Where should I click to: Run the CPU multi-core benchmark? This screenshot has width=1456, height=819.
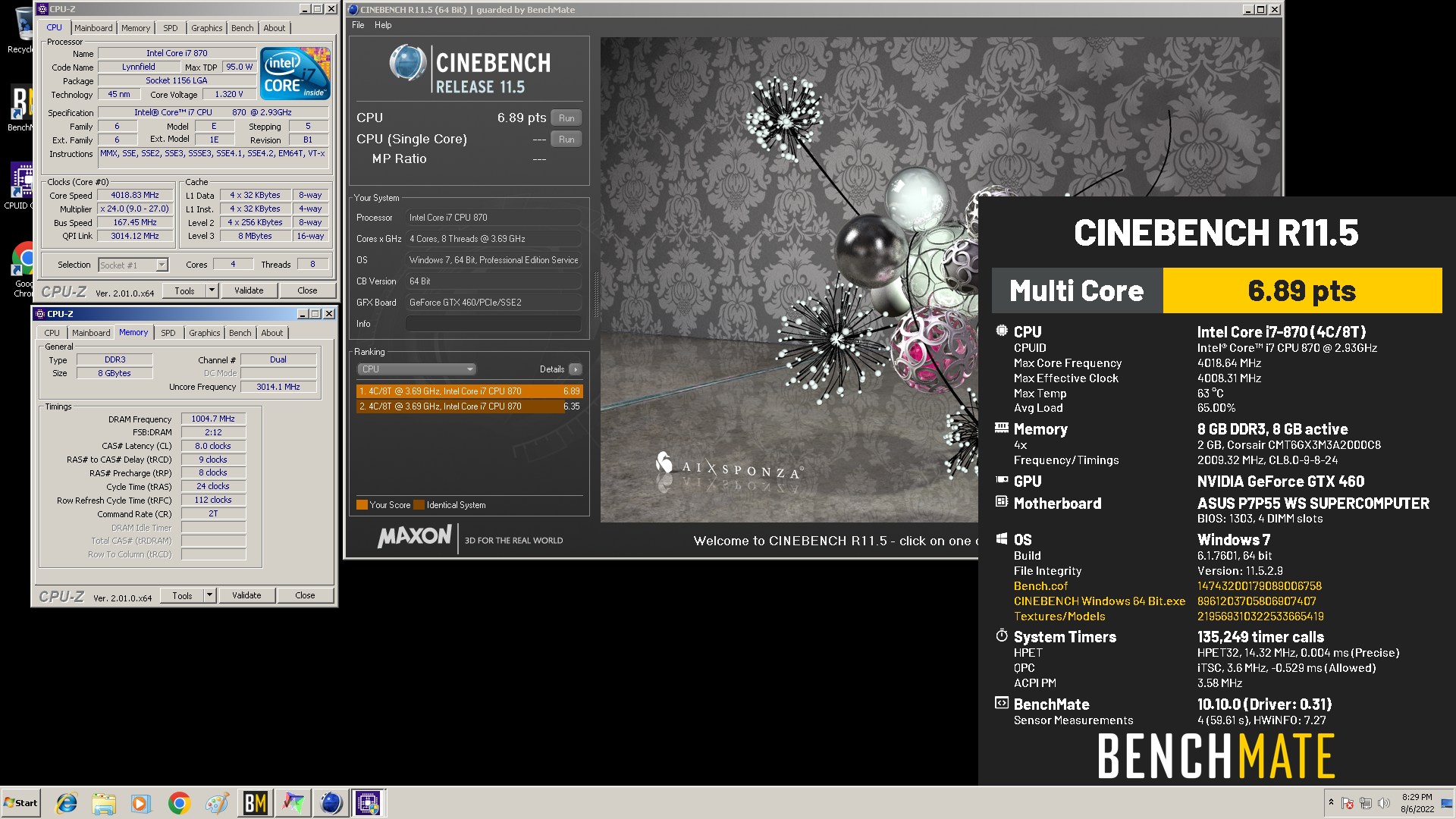(566, 118)
